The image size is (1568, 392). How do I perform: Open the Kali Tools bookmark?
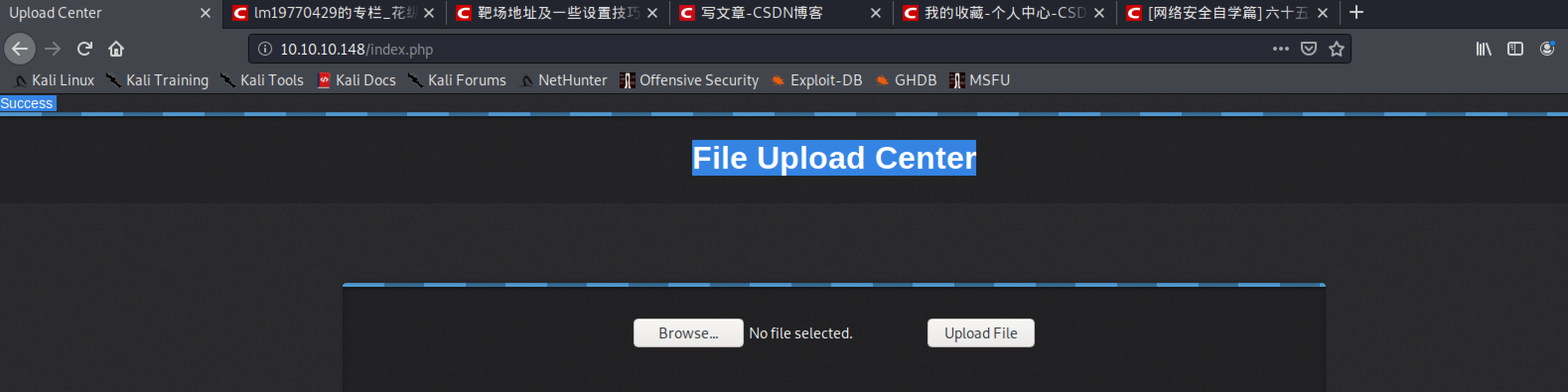pos(262,80)
